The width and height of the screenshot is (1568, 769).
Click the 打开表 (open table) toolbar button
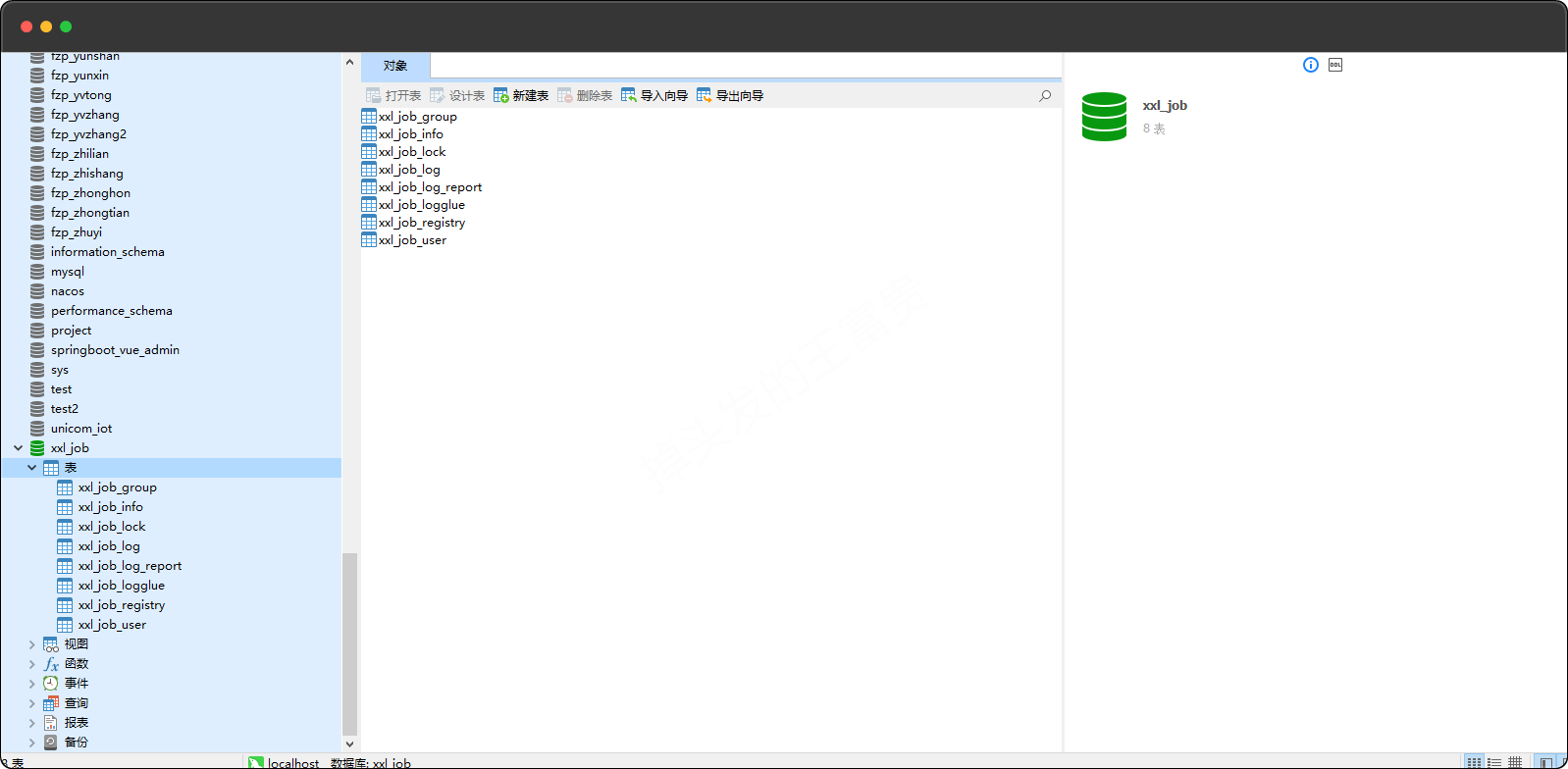(x=393, y=95)
